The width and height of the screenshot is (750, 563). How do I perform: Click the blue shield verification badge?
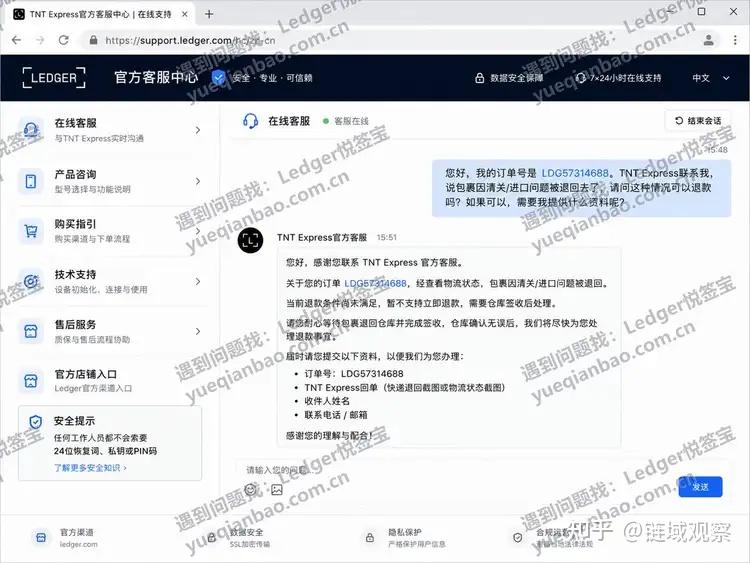tap(219, 77)
